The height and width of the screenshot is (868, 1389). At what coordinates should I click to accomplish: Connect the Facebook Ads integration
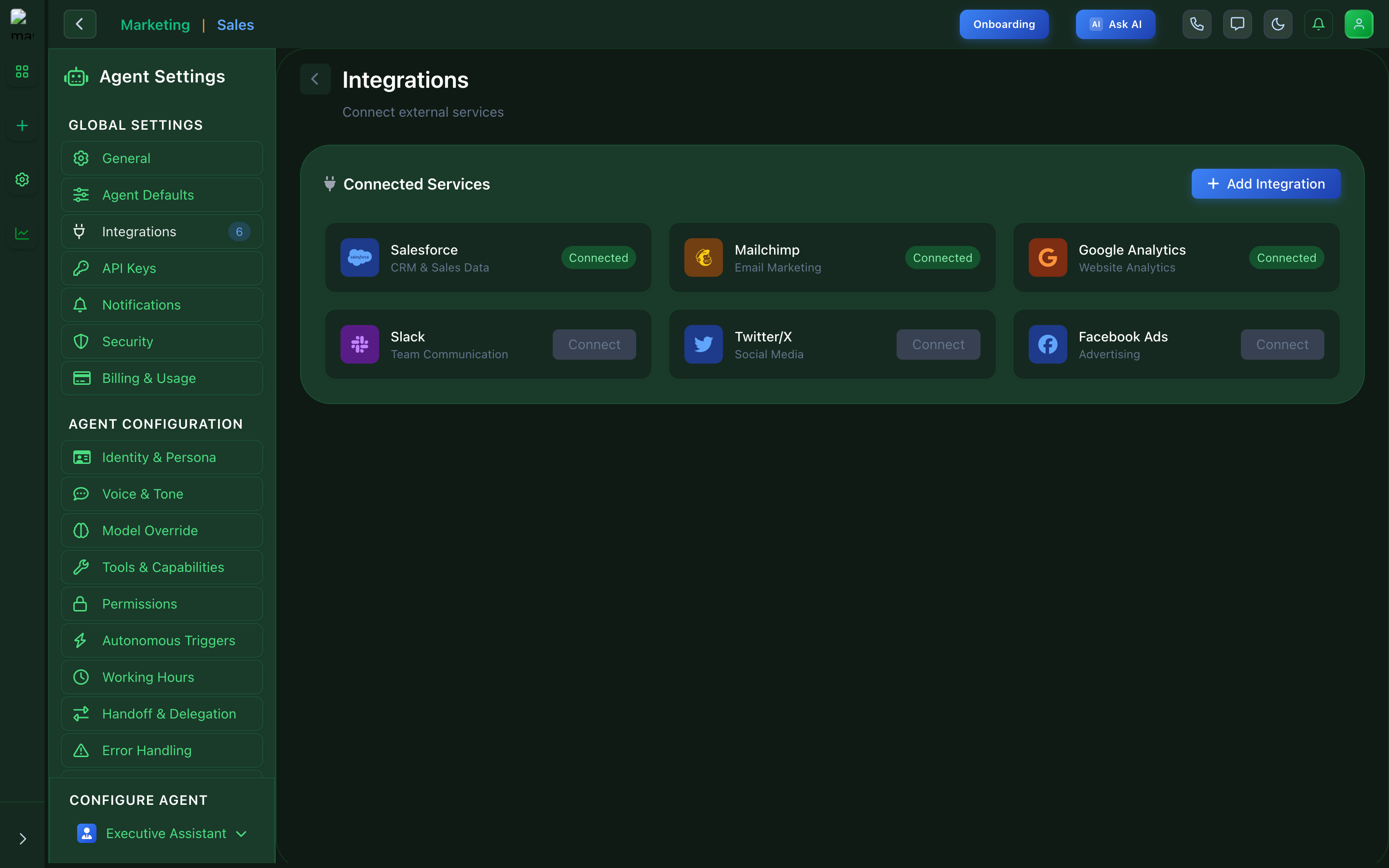pyautogui.click(x=1282, y=344)
